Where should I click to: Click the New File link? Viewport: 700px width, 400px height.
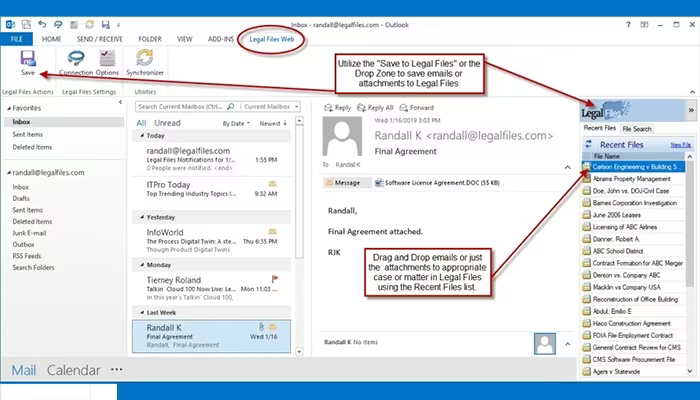(x=681, y=145)
